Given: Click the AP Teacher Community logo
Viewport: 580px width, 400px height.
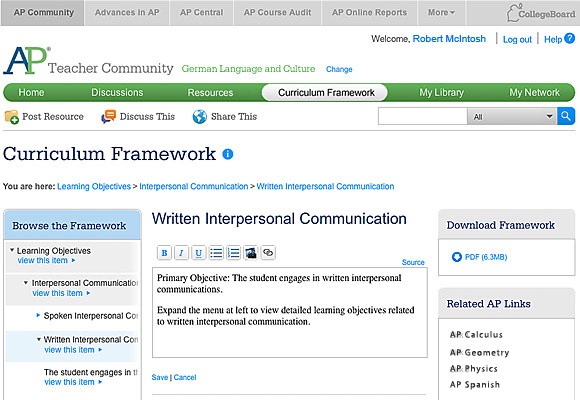Looking at the screenshot, I should tap(88, 61).
